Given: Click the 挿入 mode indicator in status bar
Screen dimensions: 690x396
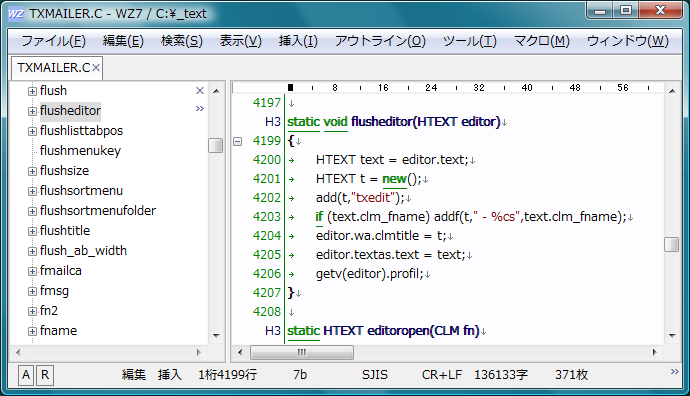Looking at the screenshot, I should (169, 375).
